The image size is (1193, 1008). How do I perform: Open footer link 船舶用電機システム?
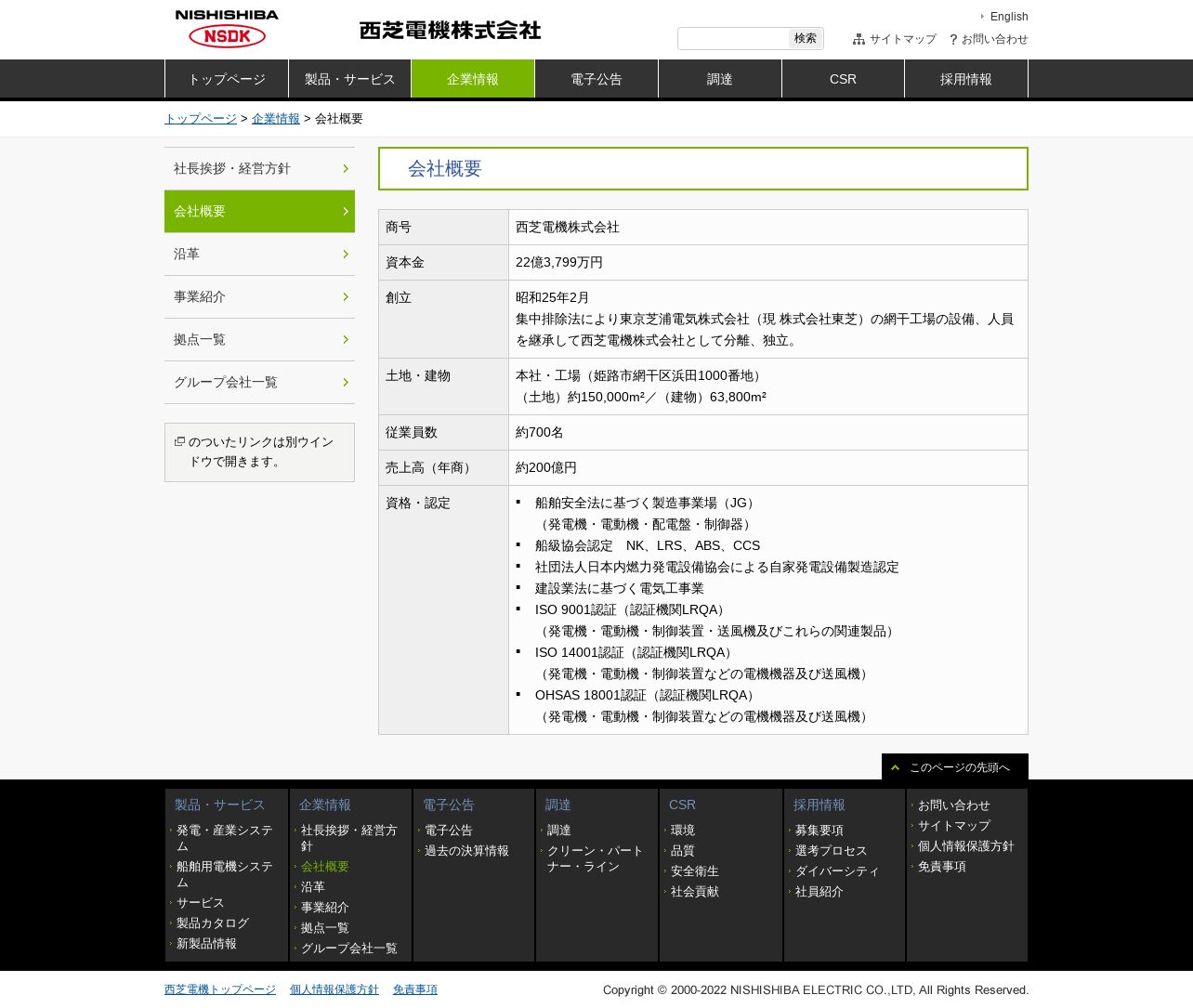(225, 874)
